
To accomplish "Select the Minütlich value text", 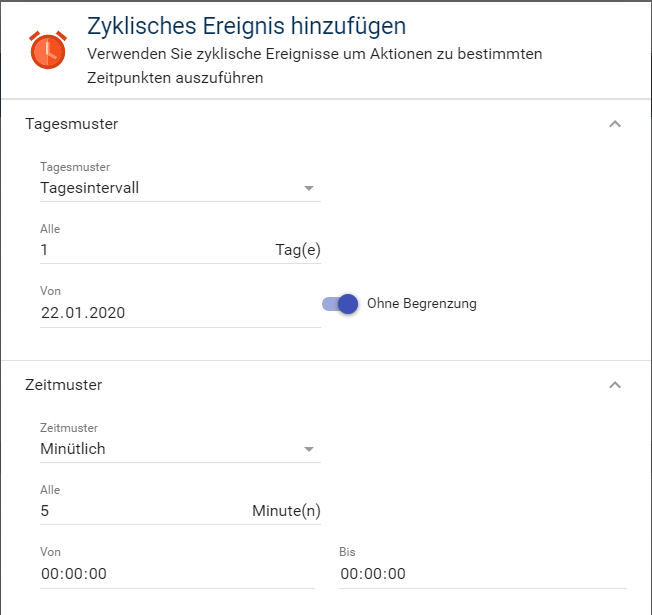I will 73,449.
